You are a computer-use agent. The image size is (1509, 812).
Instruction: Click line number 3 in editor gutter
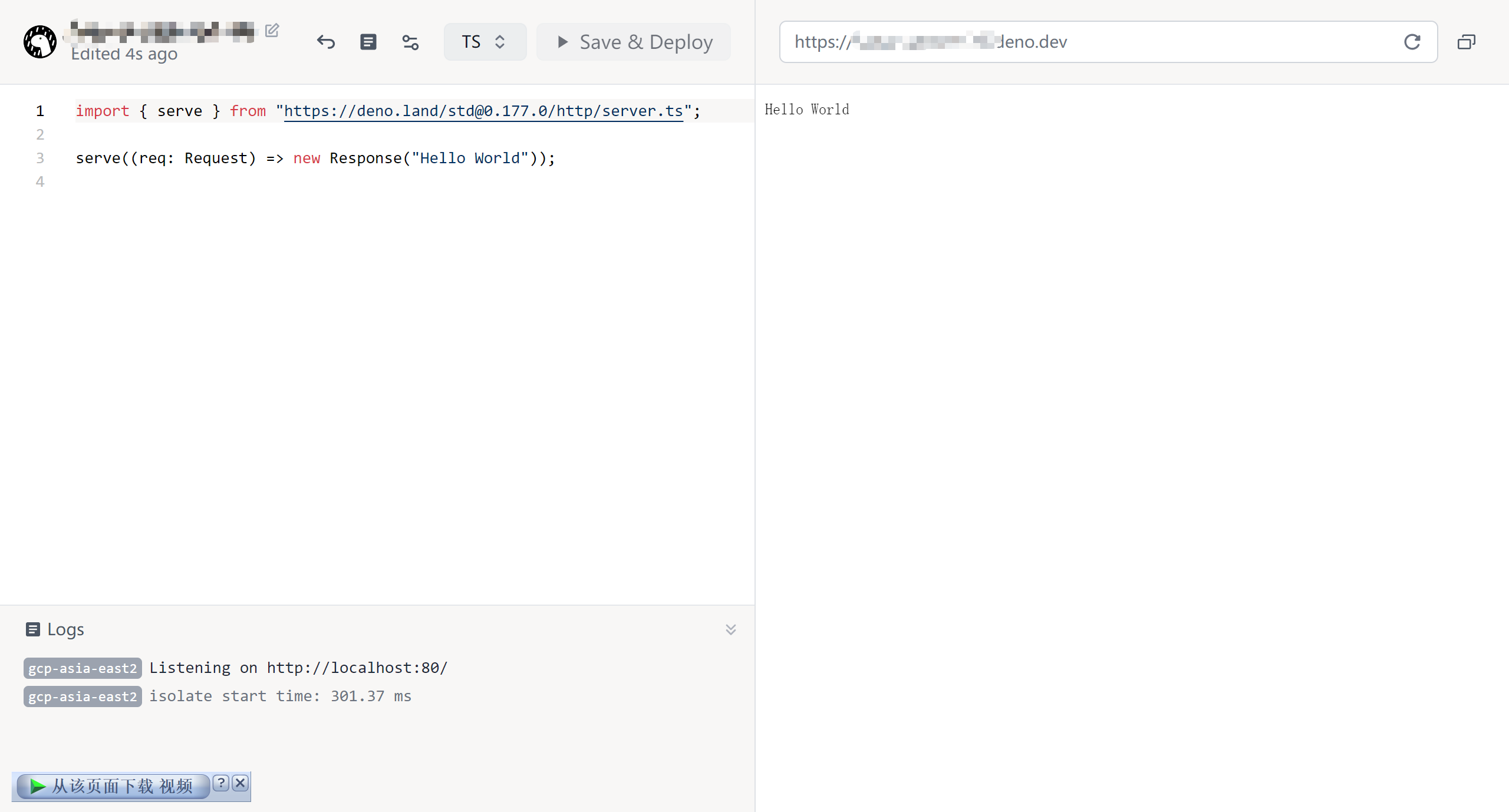[40, 158]
